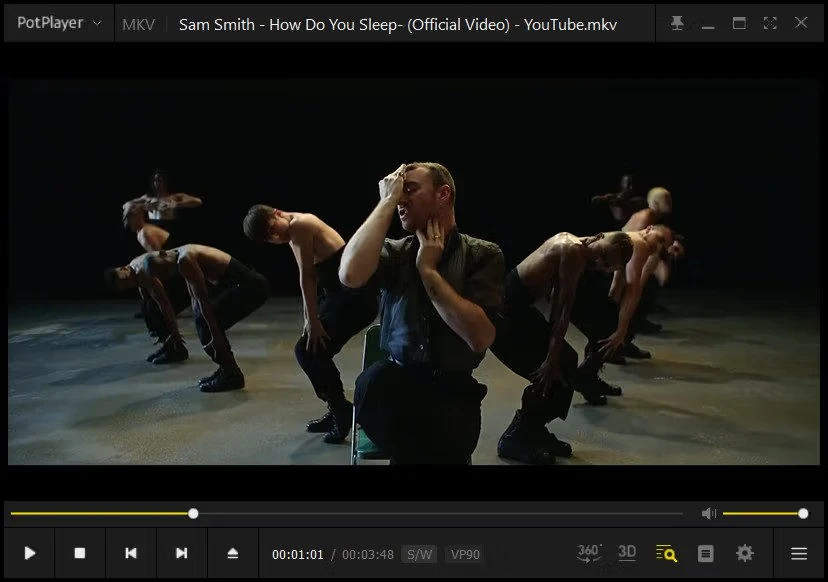This screenshot has width=828, height=582.
Task: Mute the audio using speaker icon
Action: (709, 513)
